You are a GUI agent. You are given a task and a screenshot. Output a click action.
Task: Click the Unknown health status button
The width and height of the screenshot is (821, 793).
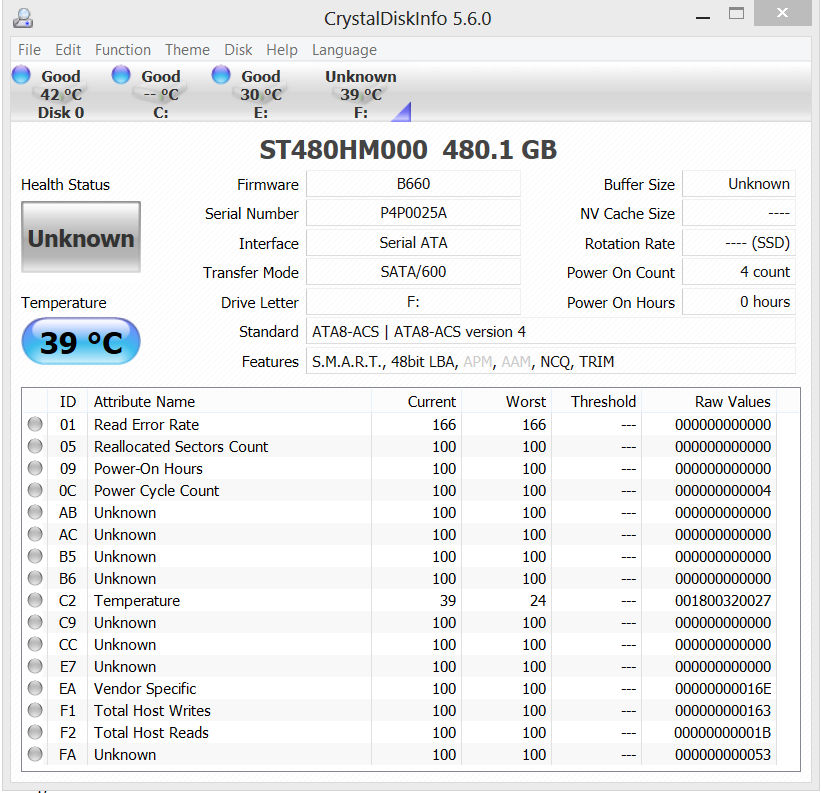point(81,238)
